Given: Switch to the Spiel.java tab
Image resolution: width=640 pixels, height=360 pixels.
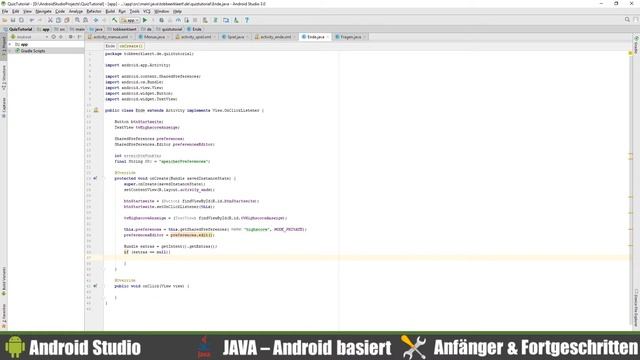Looking at the screenshot, I should tap(236, 37).
